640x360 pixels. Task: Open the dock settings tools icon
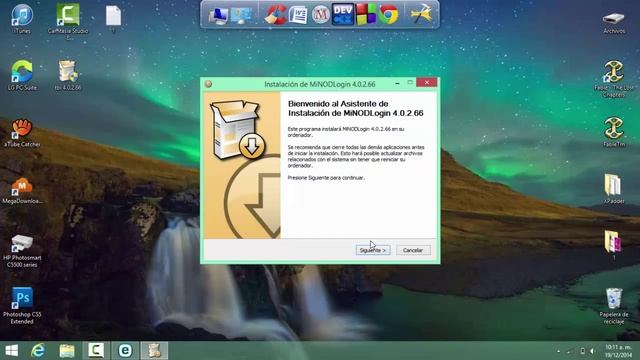(421, 15)
